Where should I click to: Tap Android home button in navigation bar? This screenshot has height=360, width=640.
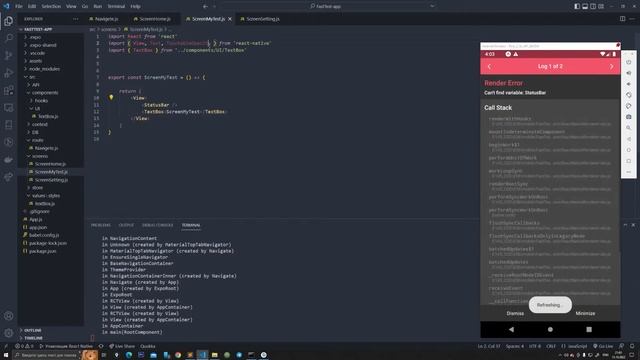tap(550, 329)
